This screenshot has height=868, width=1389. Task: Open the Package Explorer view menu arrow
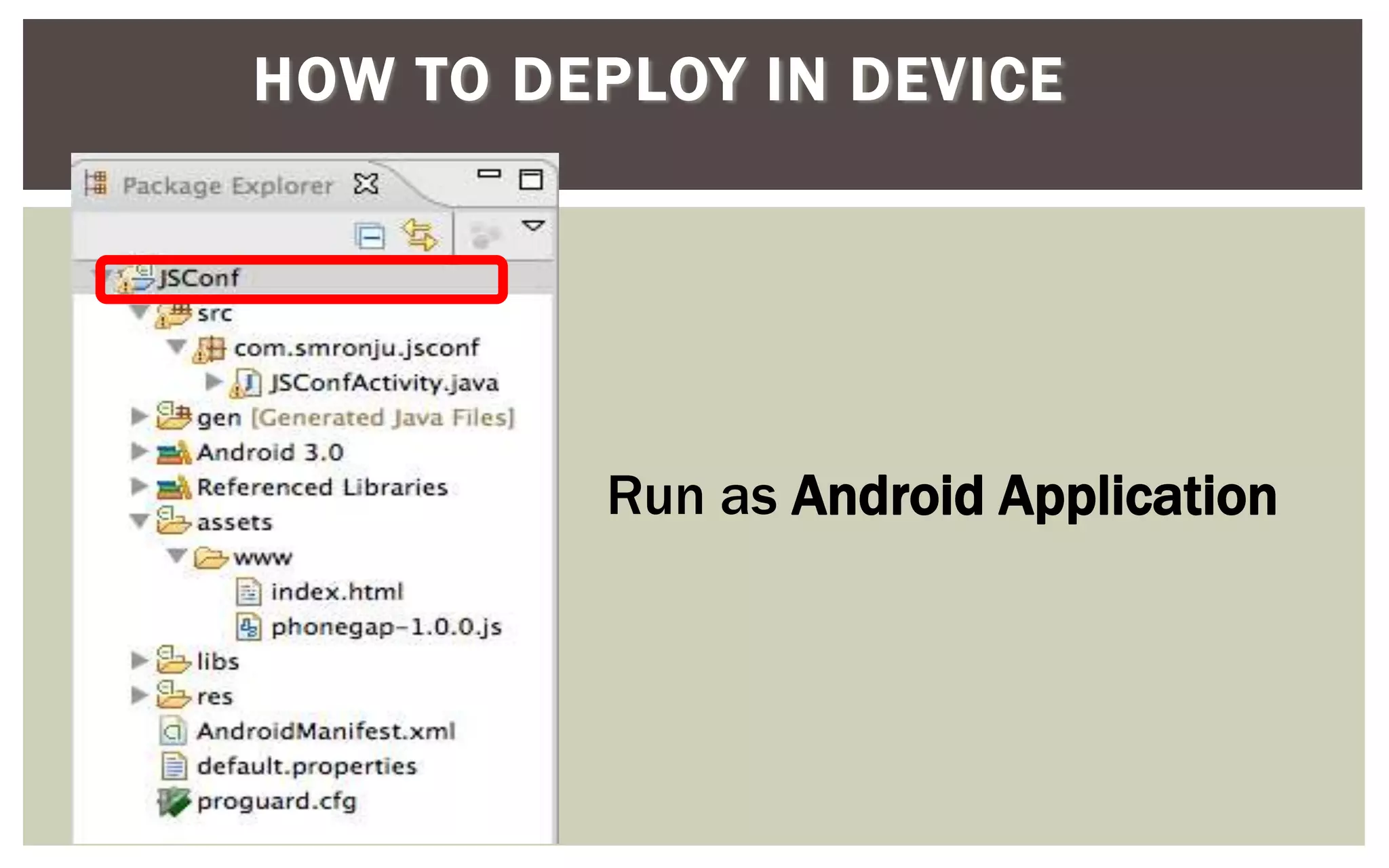(533, 225)
